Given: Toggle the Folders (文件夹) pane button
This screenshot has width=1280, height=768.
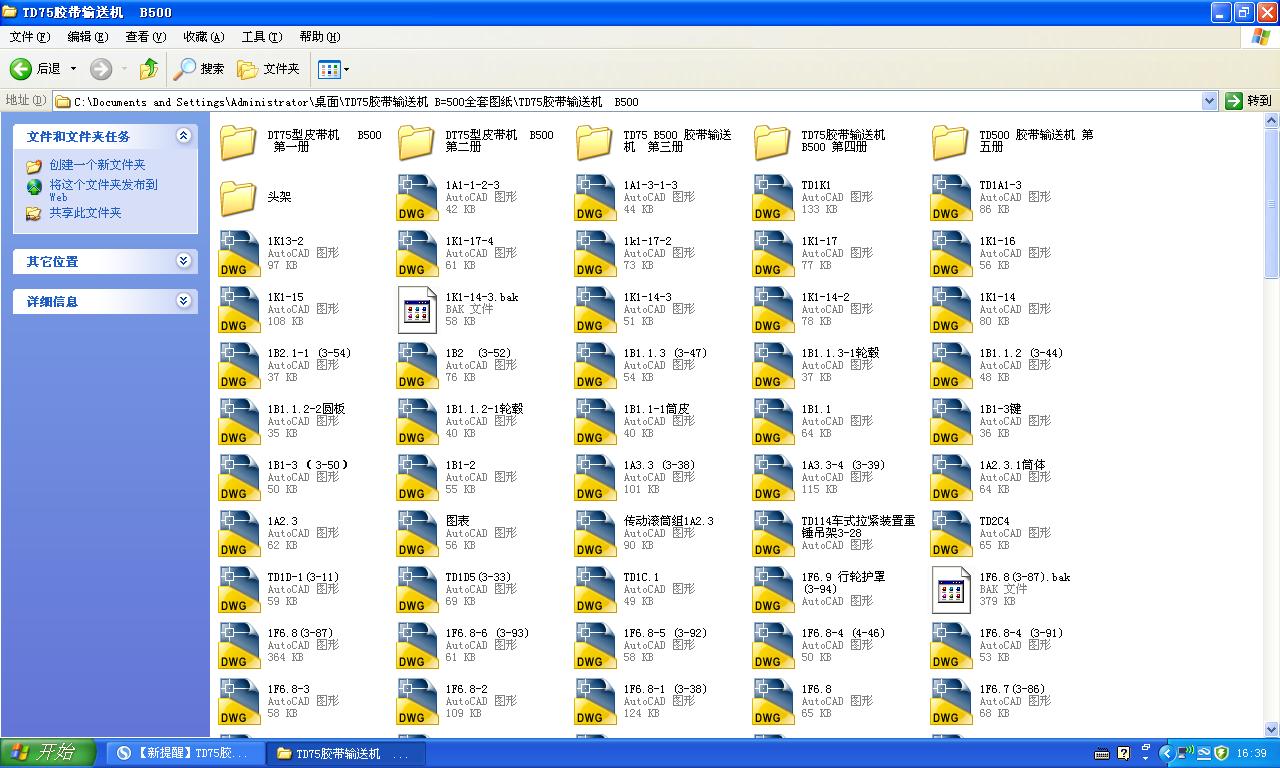Looking at the screenshot, I should (x=268, y=69).
